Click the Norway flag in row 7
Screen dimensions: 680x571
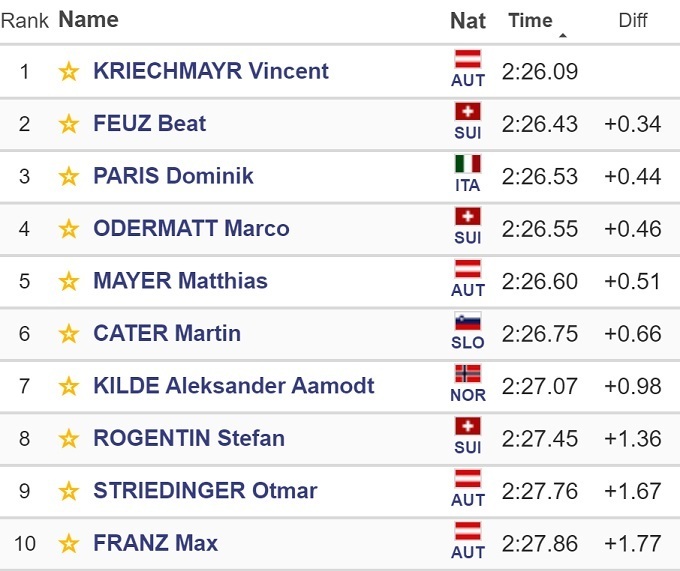468,374
